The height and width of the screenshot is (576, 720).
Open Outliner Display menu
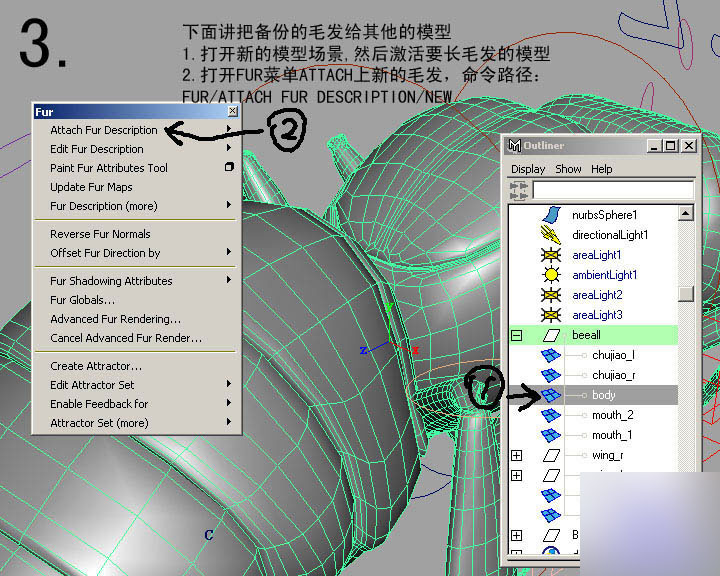[x=528, y=169]
